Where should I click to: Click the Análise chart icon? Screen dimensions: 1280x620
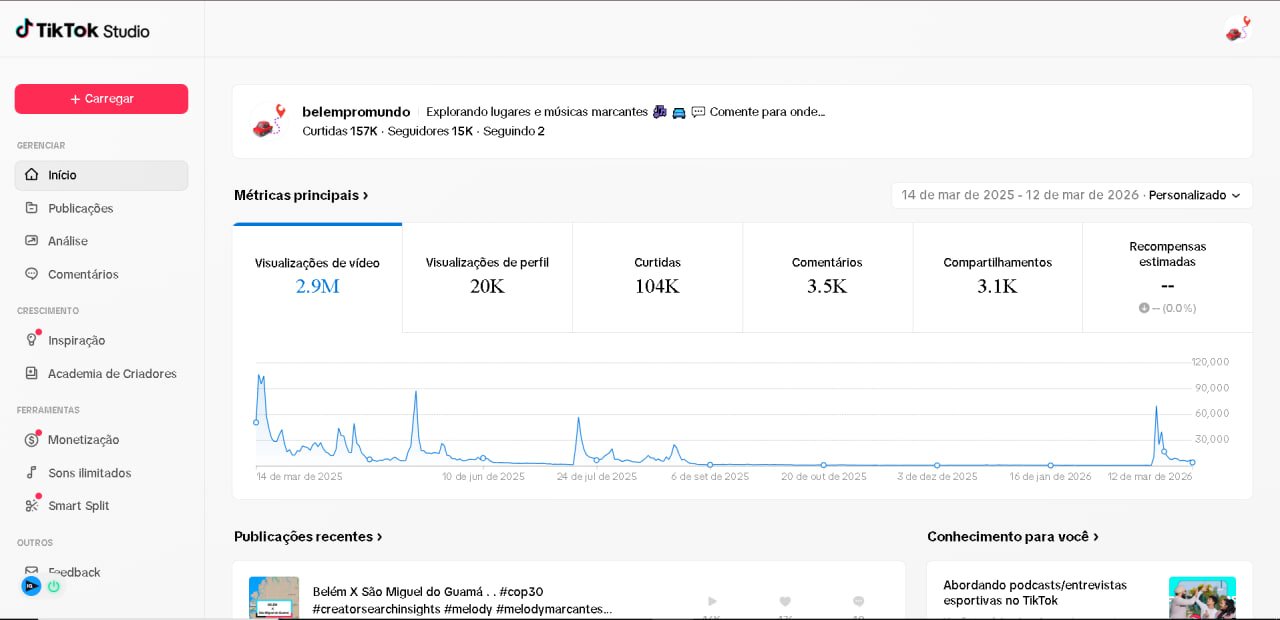tap(32, 241)
